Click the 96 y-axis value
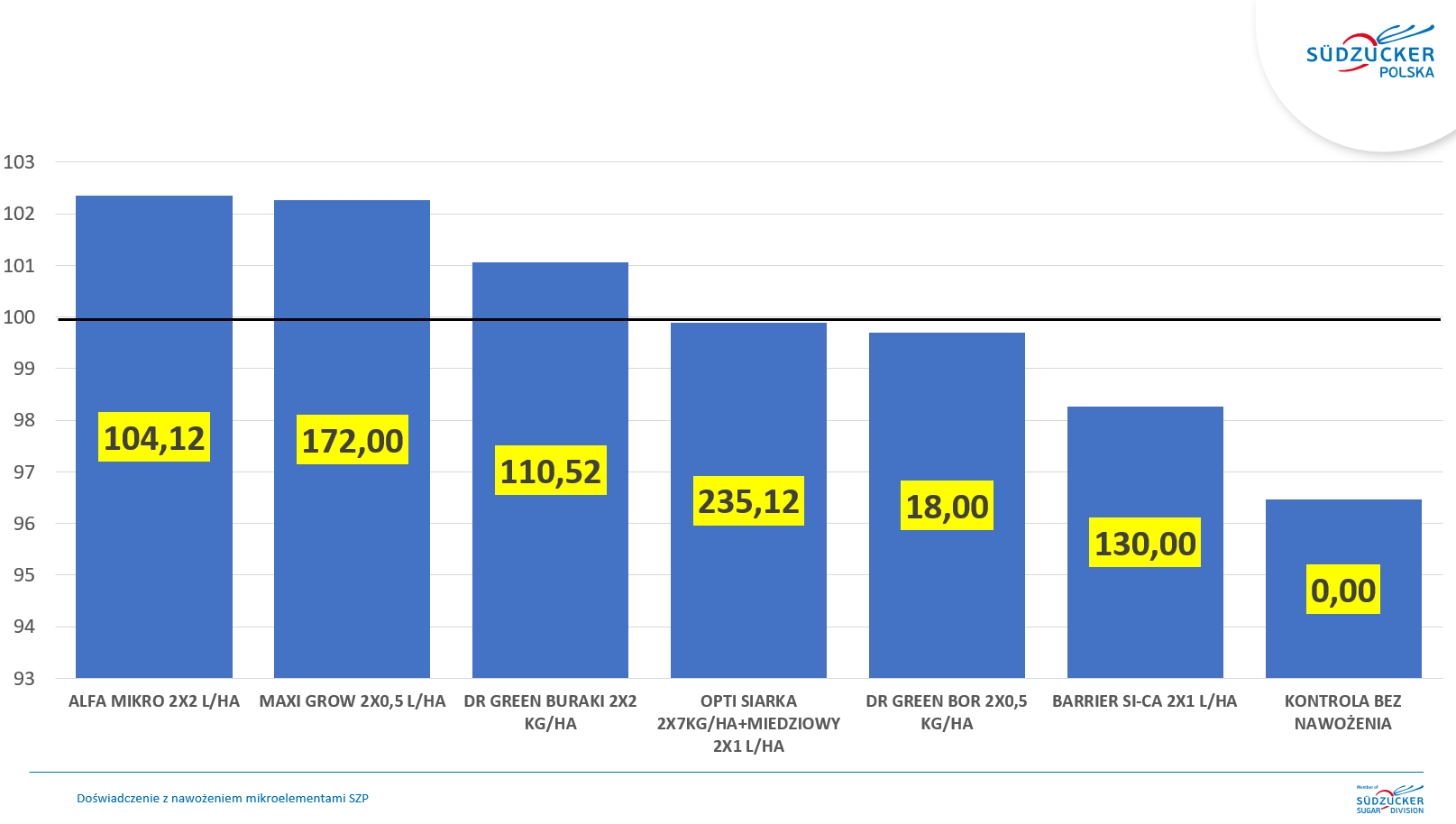This screenshot has height=824, width=1456. [24, 524]
